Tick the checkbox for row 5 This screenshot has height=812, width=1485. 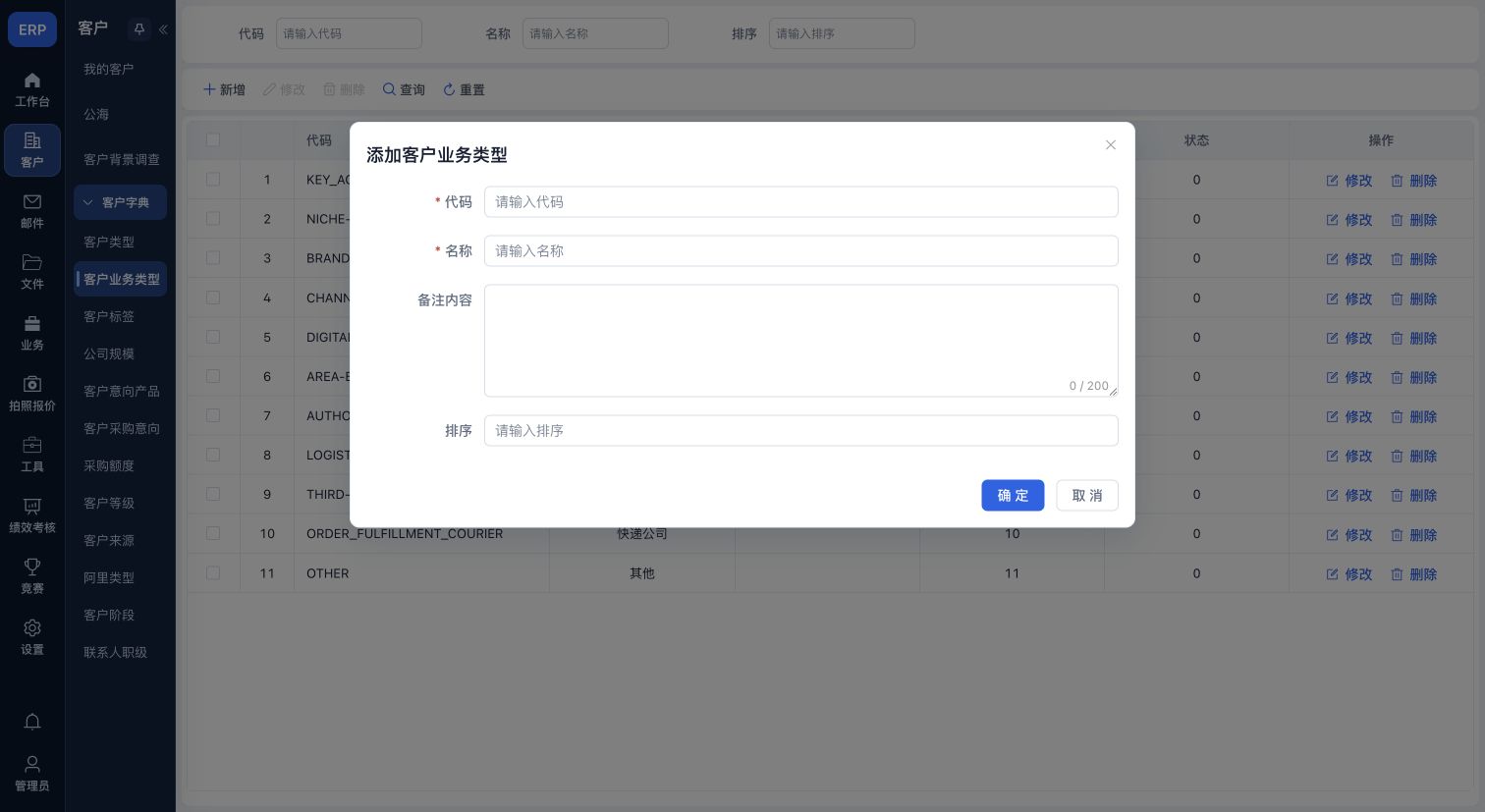tap(213, 337)
